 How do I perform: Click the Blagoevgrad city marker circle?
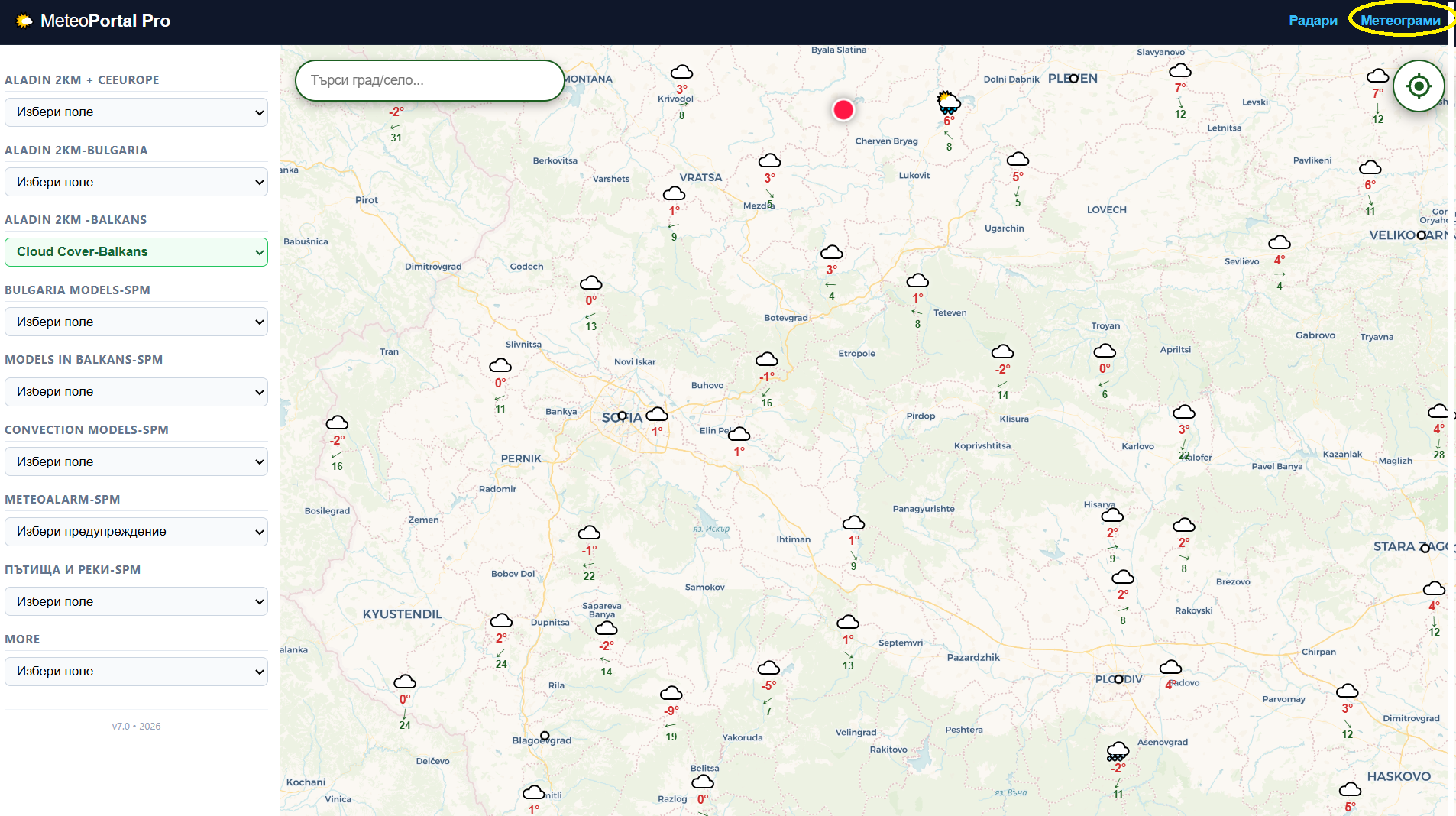click(545, 736)
